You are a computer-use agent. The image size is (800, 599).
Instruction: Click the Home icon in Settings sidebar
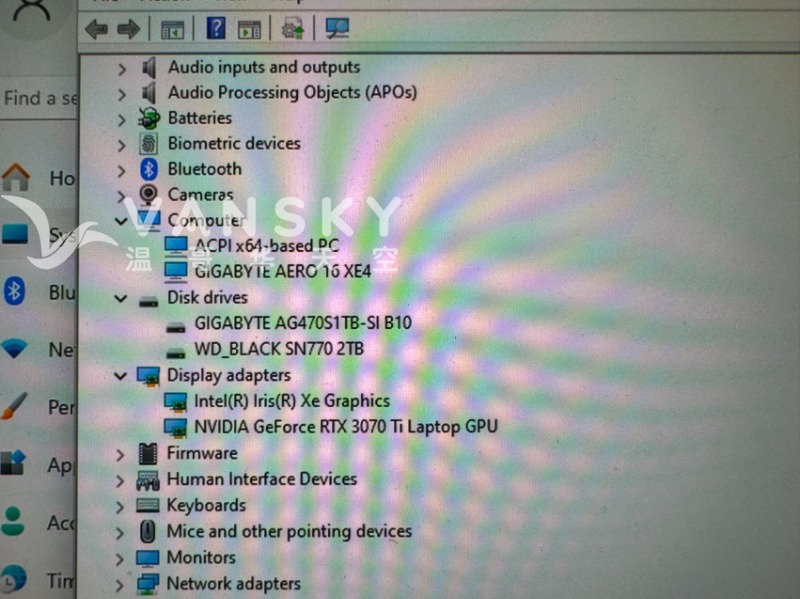point(15,178)
